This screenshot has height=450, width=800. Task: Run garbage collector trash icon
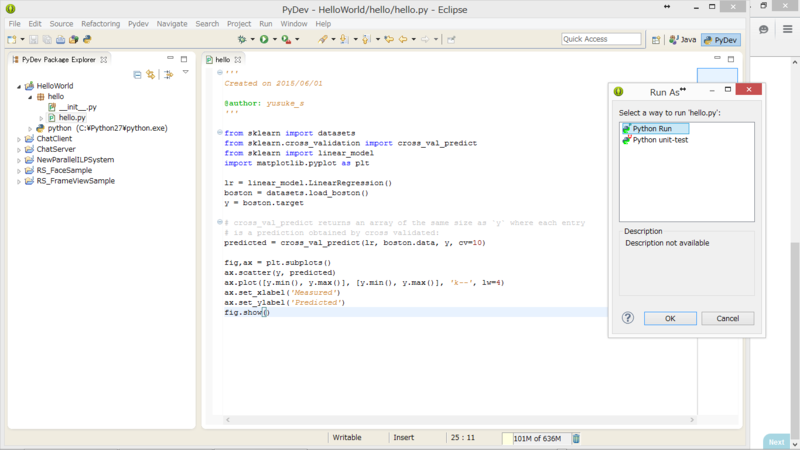tap(576, 438)
